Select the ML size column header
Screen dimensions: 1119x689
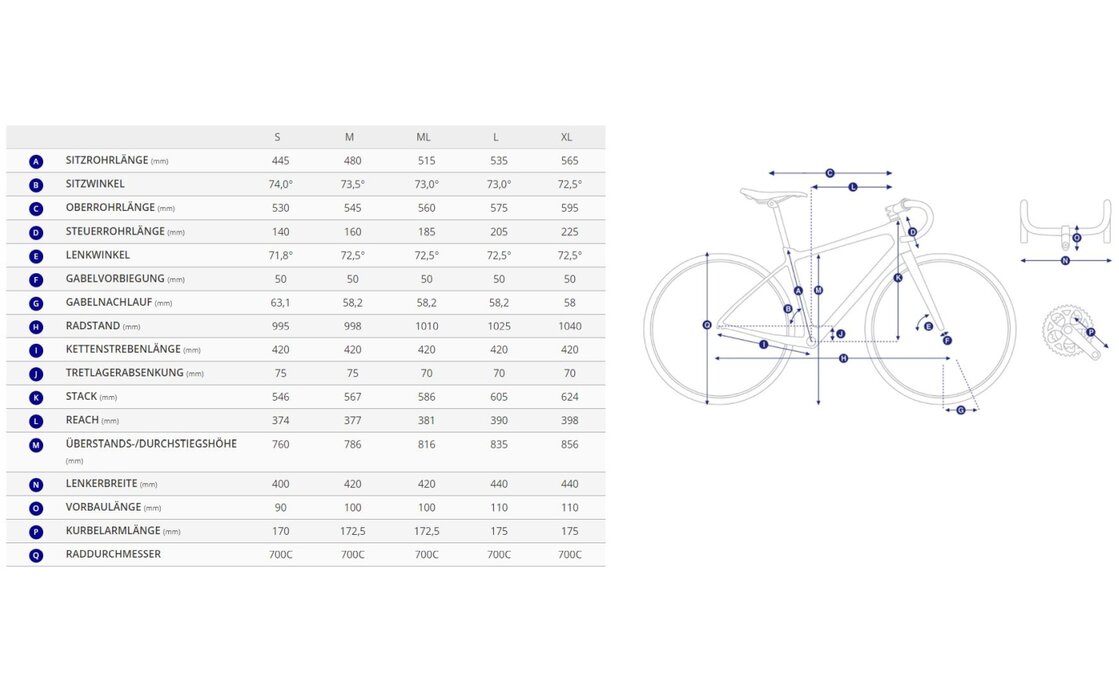click(424, 137)
